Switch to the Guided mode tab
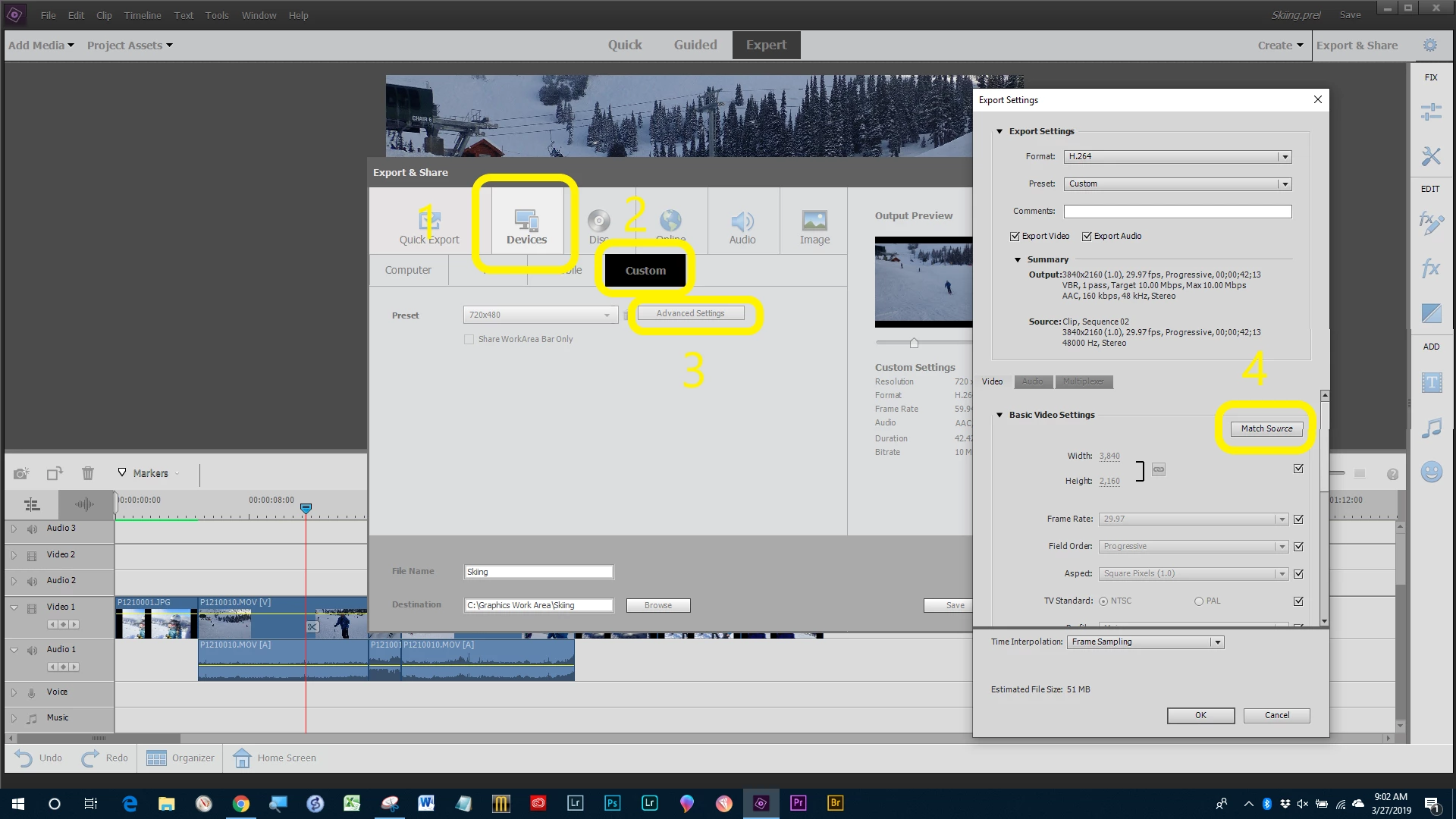The image size is (1456, 819). tap(695, 45)
